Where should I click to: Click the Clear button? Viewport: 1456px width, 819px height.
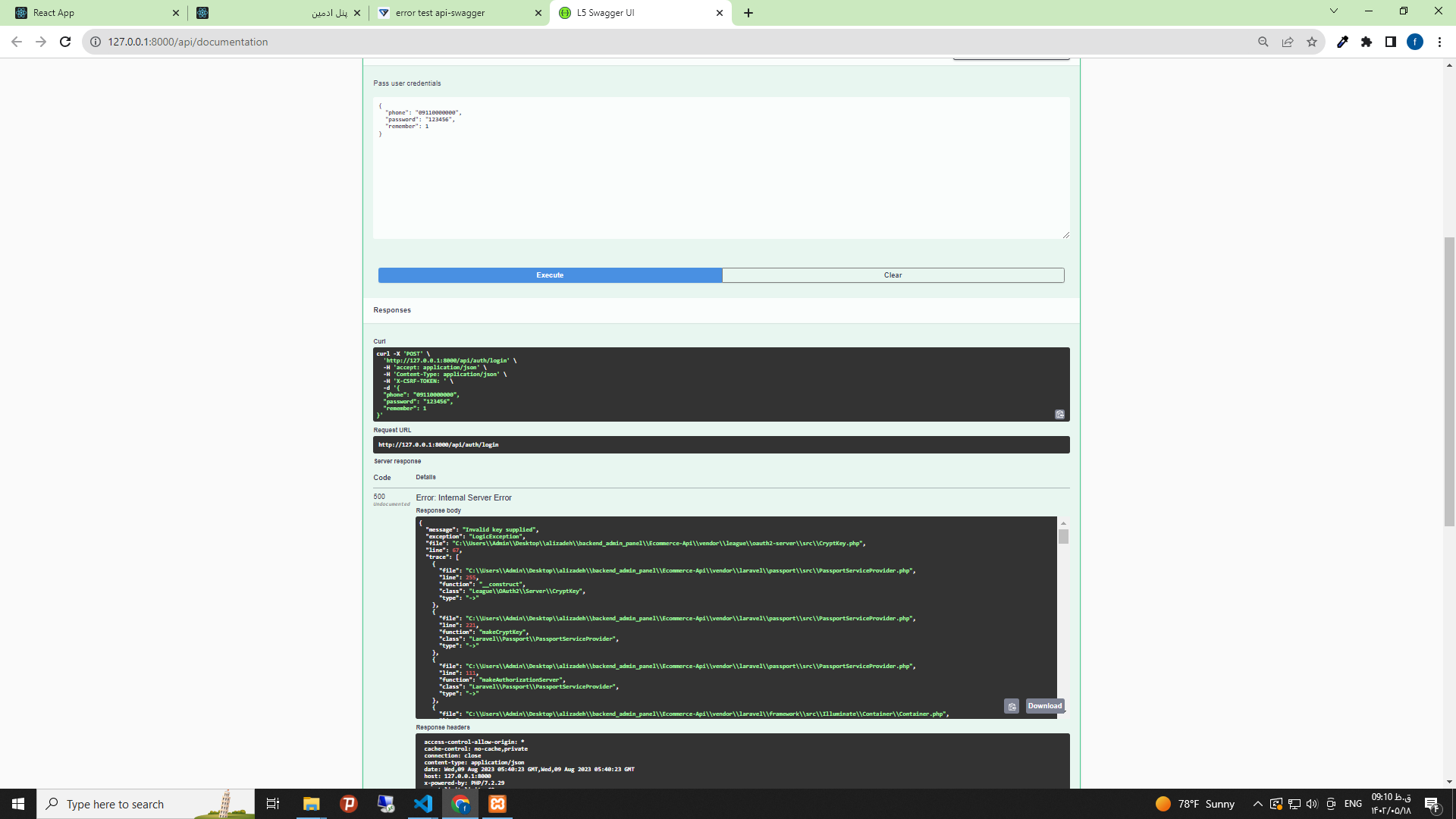(893, 275)
